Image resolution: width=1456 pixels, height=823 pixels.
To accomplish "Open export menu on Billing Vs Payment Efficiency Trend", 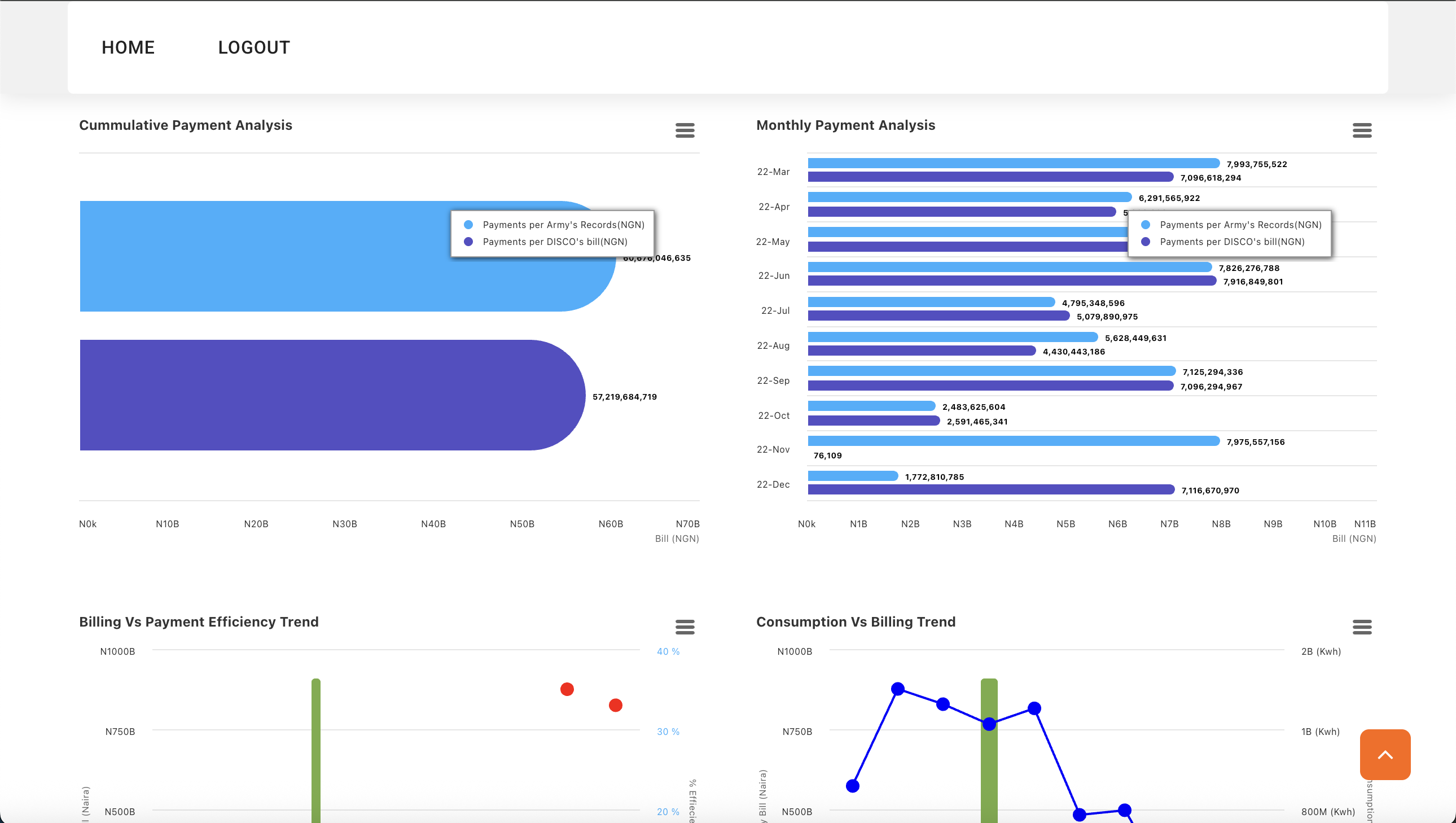I will [x=685, y=628].
